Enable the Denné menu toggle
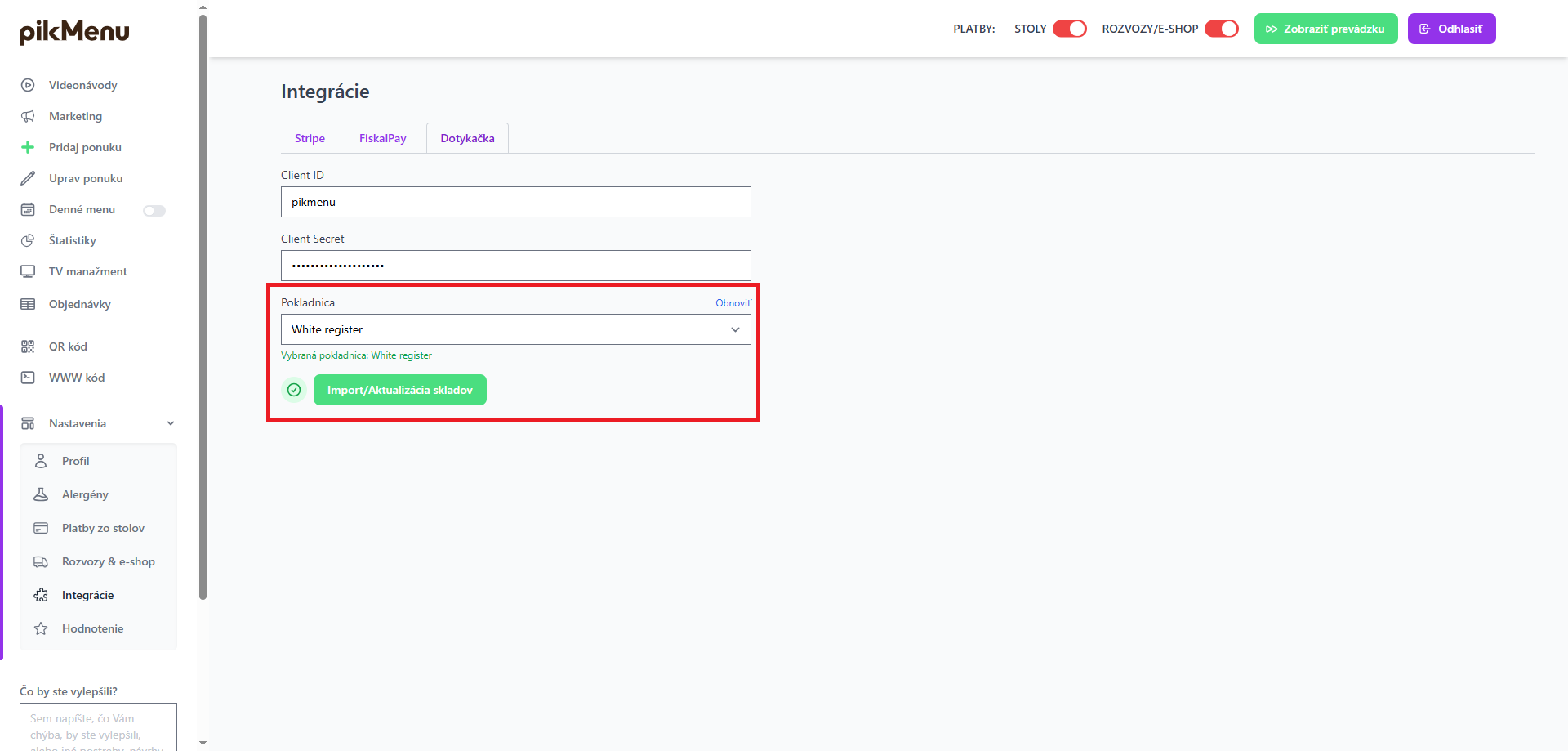This screenshot has width=1568, height=751. coord(154,211)
